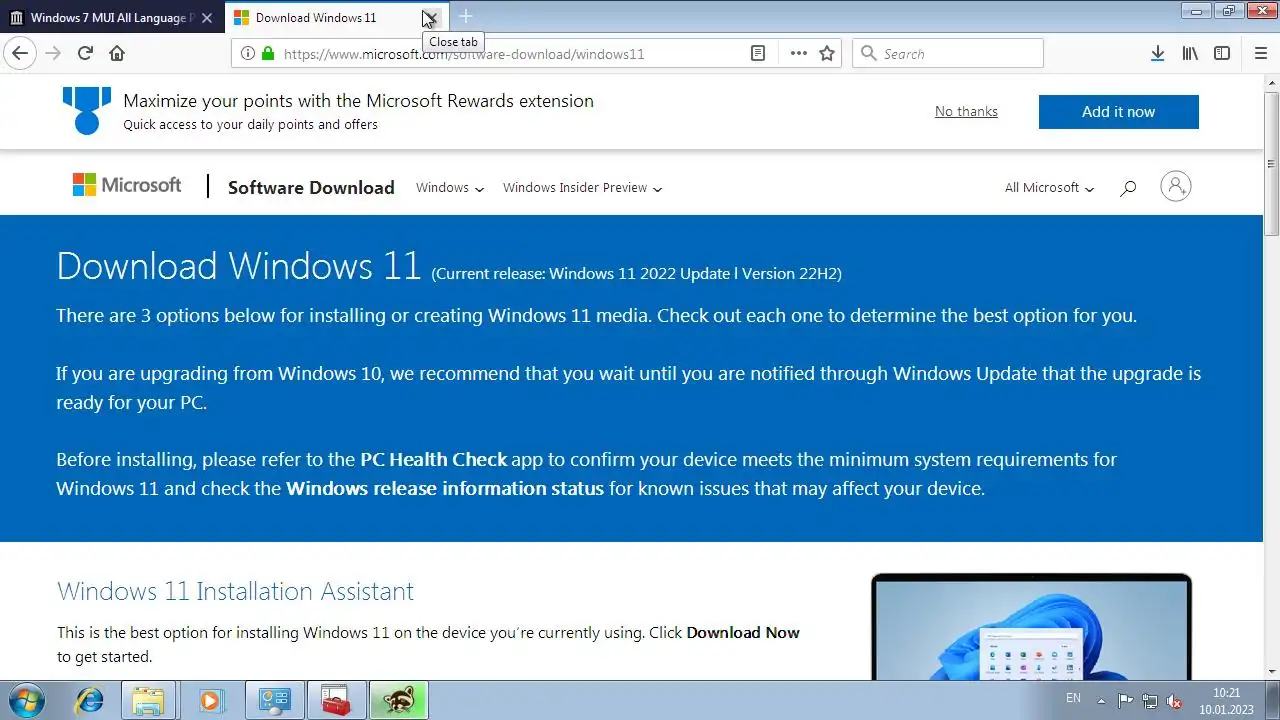The image size is (1280, 720).
Task: Open the Firefox hamburger menu
Action: (x=1260, y=53)
